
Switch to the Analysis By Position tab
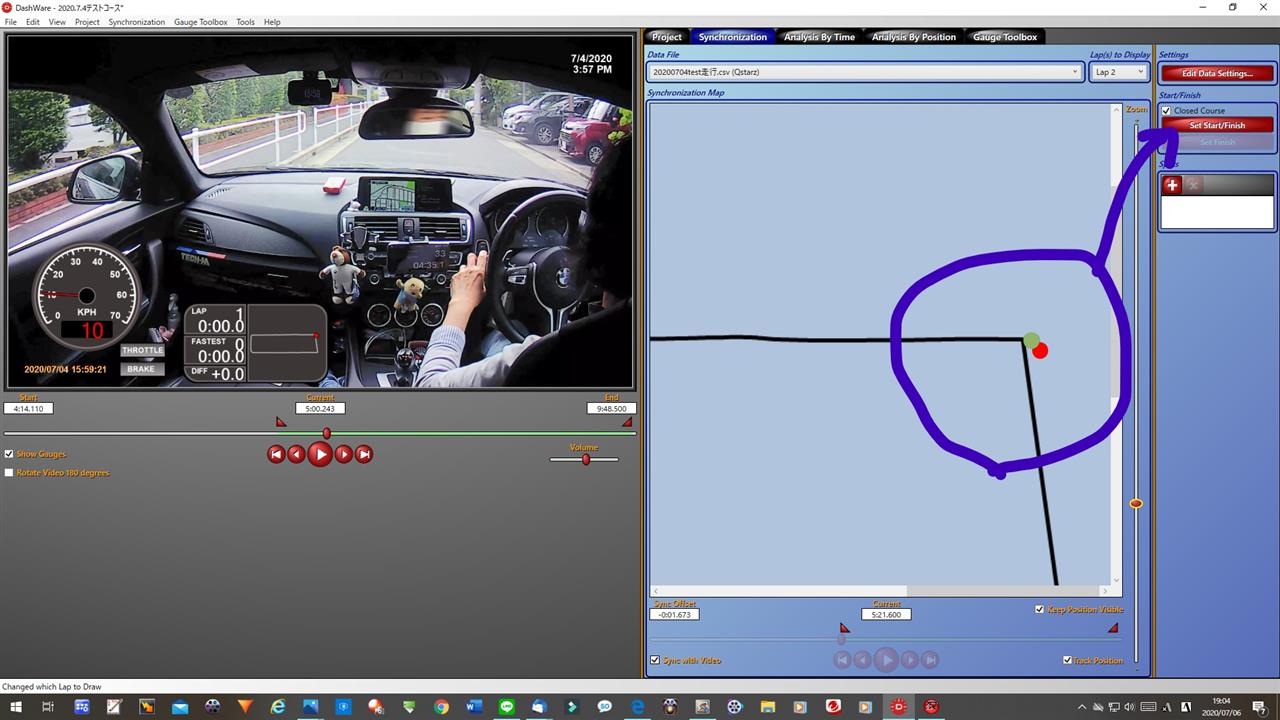coord(913,37)
